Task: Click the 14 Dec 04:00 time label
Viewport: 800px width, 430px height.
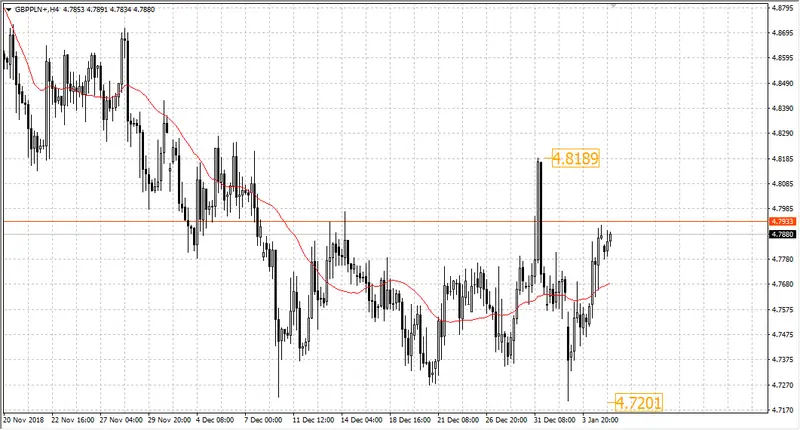Action: (x=362, y=420)
